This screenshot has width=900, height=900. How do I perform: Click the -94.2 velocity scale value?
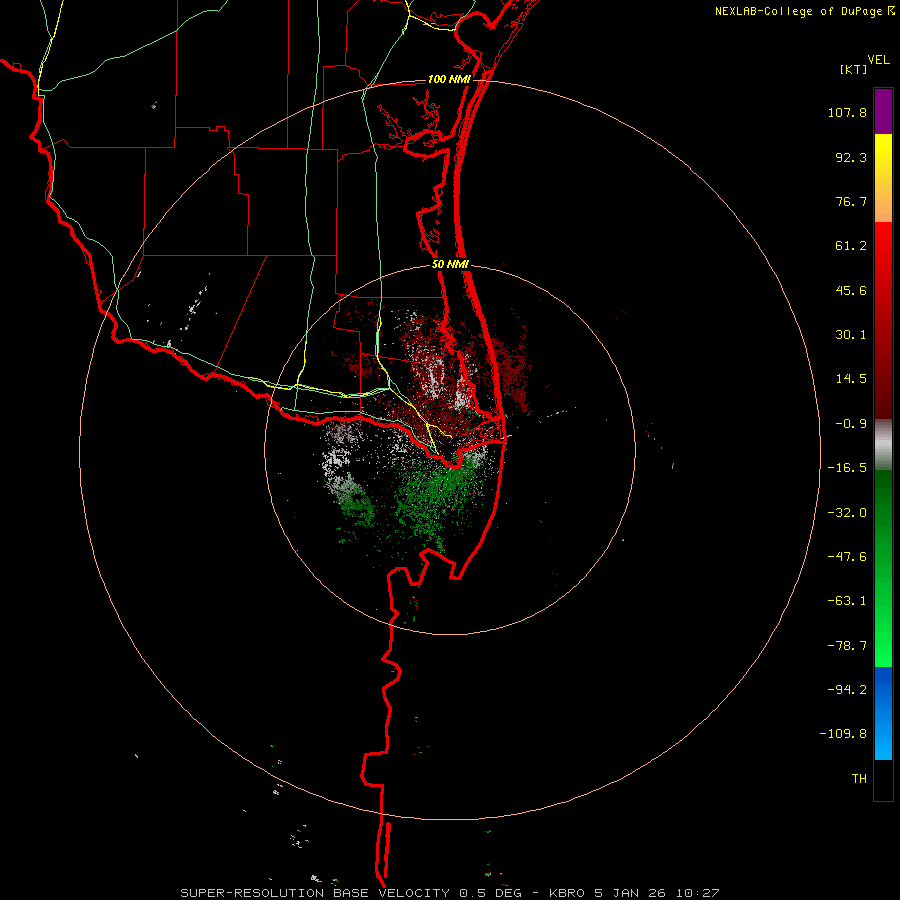847,689
